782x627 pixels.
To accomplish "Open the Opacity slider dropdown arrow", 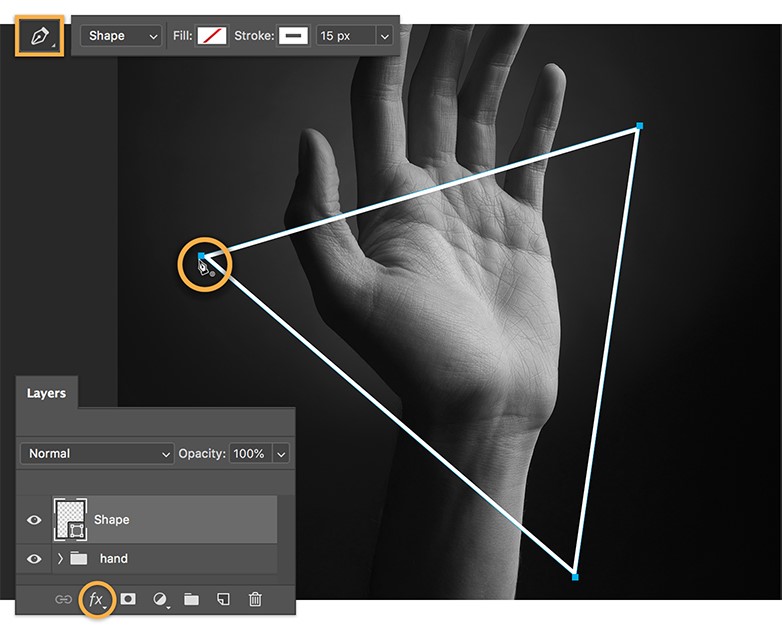I will 281,453.
